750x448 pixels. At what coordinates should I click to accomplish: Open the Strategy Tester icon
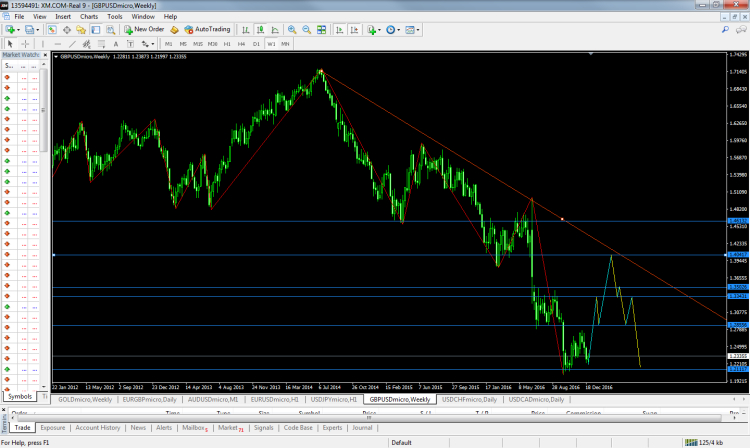[110, 30]
